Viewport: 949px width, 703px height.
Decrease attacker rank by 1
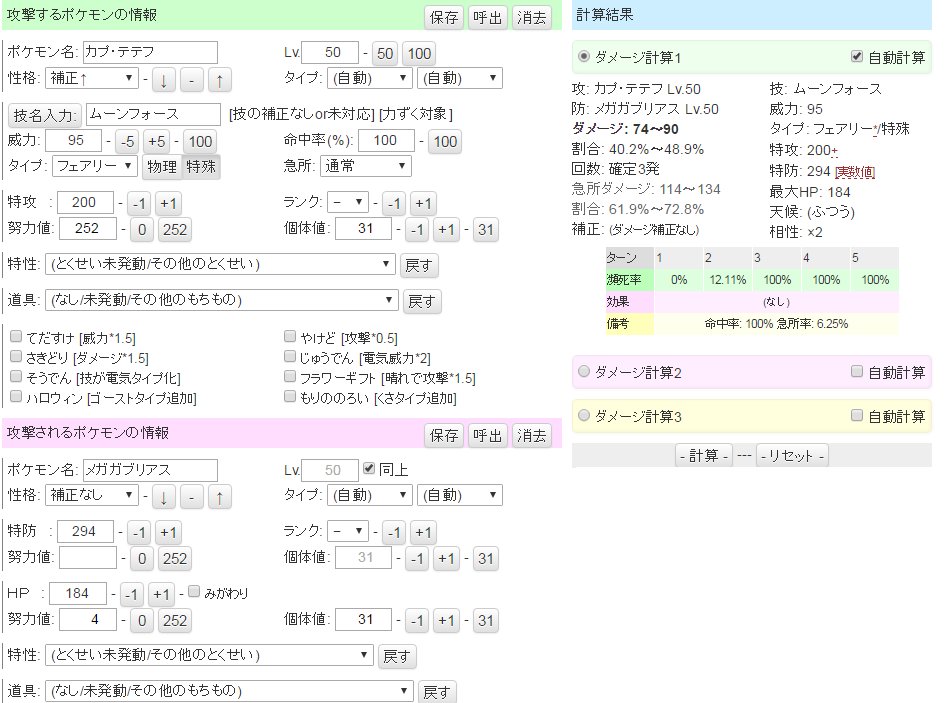394,204
